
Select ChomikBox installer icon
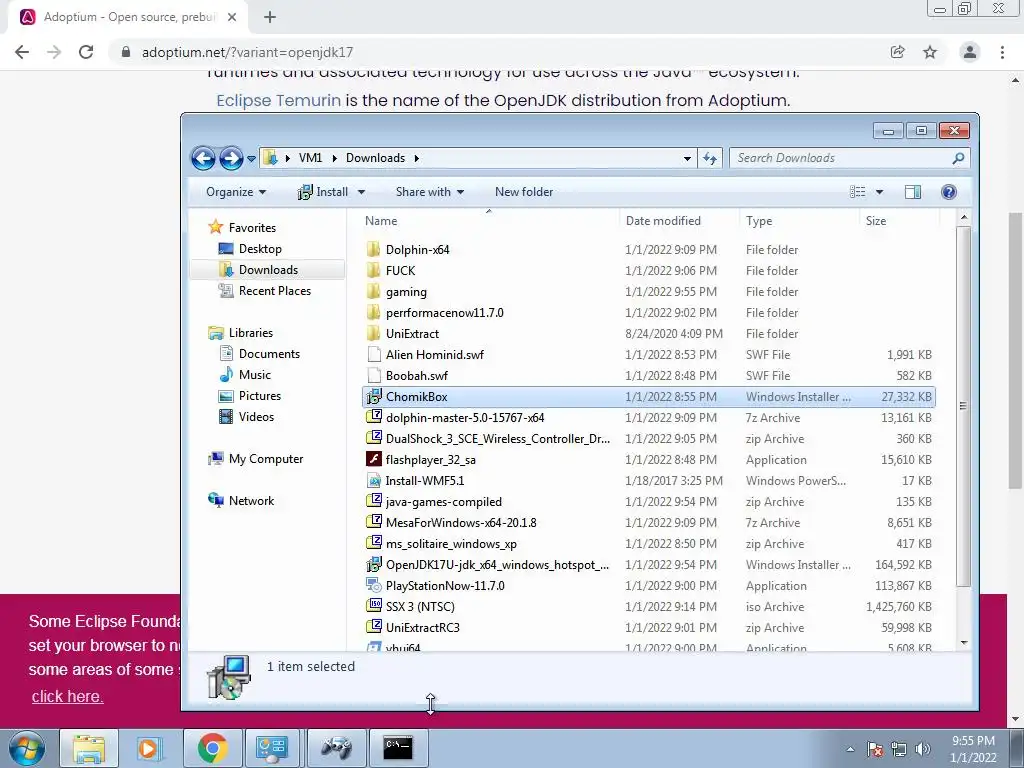point(374,396)
